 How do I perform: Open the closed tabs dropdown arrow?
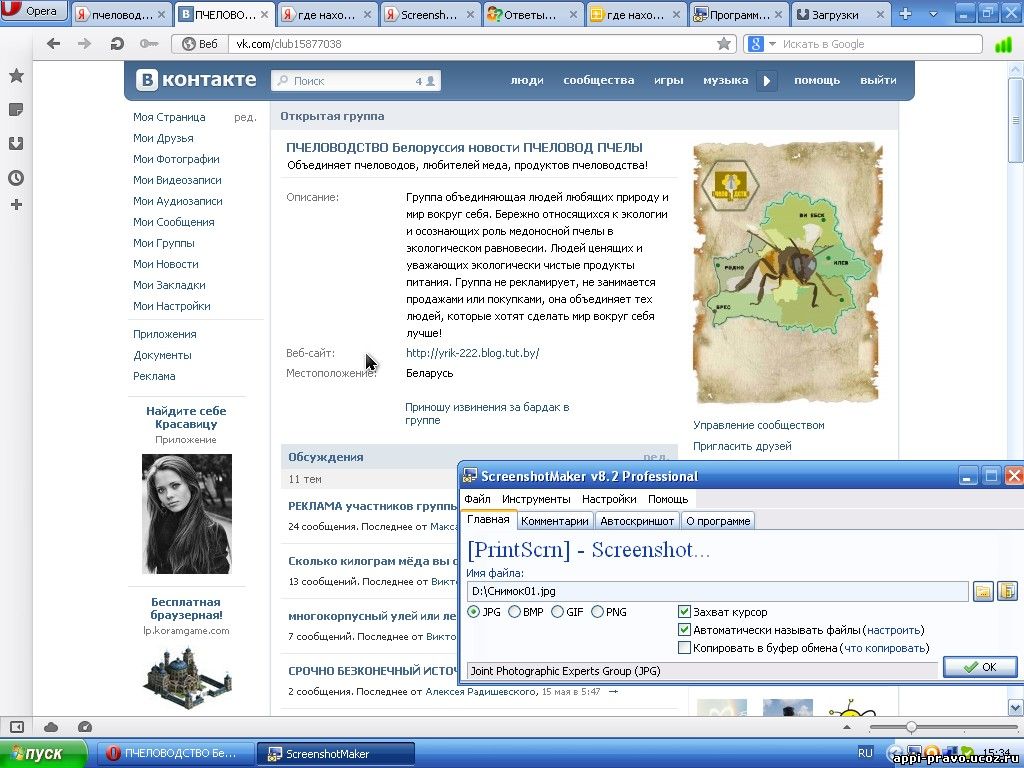pos(933,14)
